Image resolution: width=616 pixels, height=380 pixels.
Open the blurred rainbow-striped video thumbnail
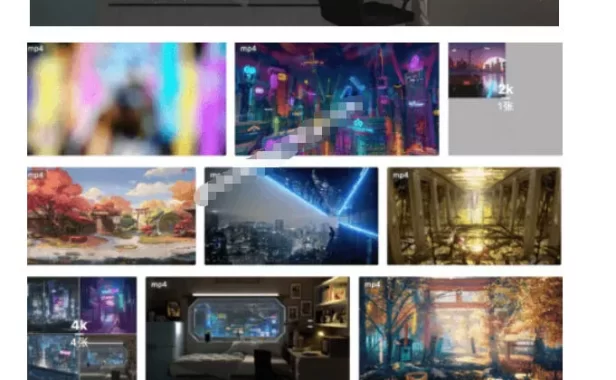pyautogui.click(x=126, y=99)
